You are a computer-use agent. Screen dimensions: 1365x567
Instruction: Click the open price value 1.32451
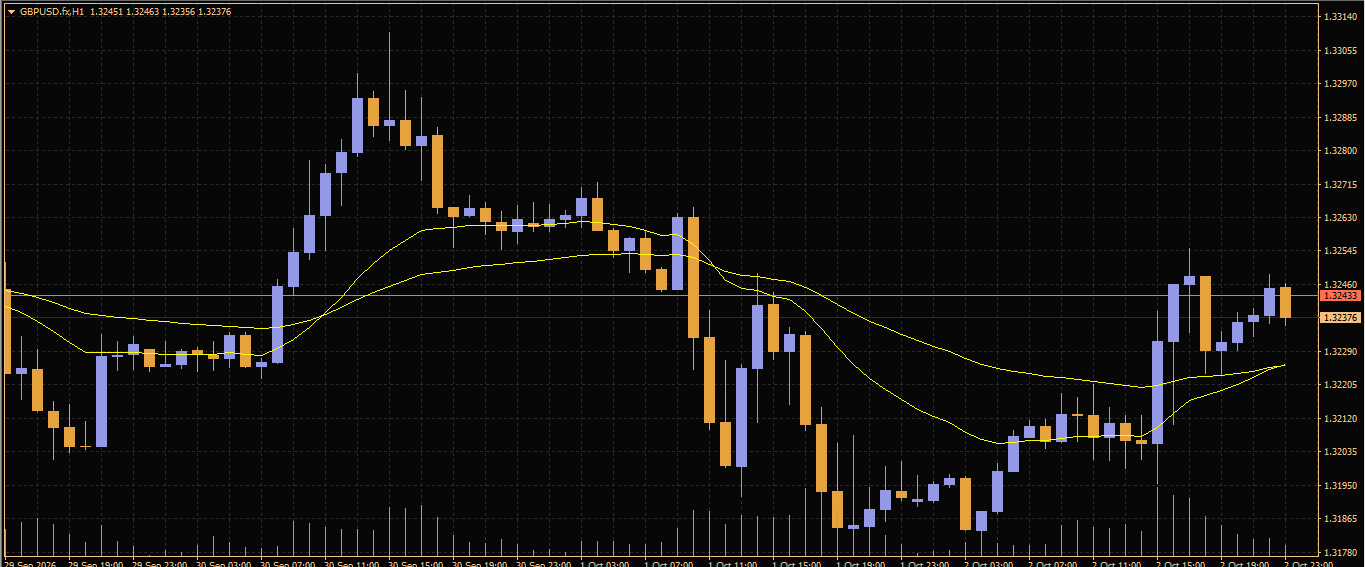tap(105, 12)
